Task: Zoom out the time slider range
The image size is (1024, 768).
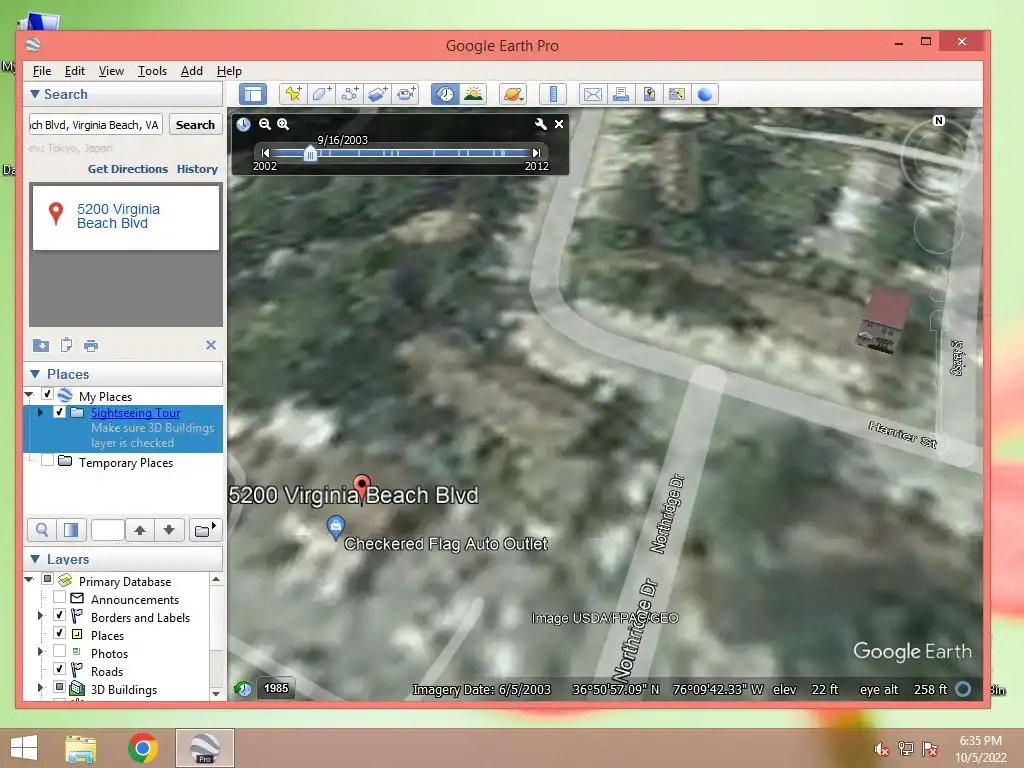Action: coord(264,124)
